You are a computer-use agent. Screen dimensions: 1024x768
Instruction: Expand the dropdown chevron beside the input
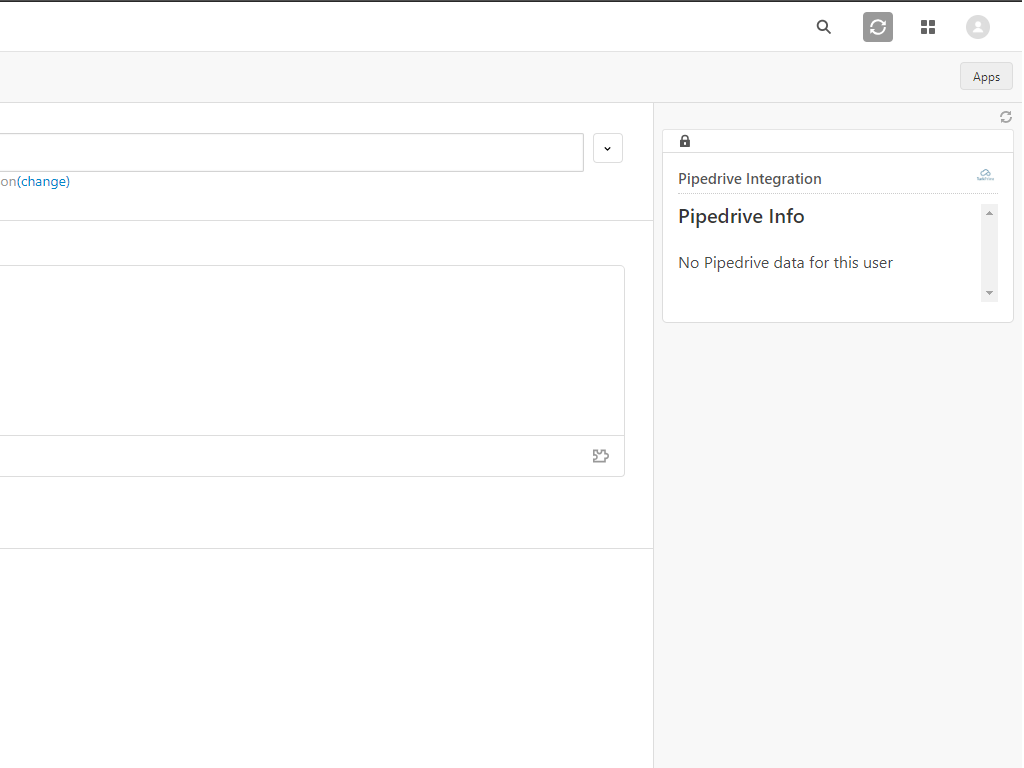point(608,148)
